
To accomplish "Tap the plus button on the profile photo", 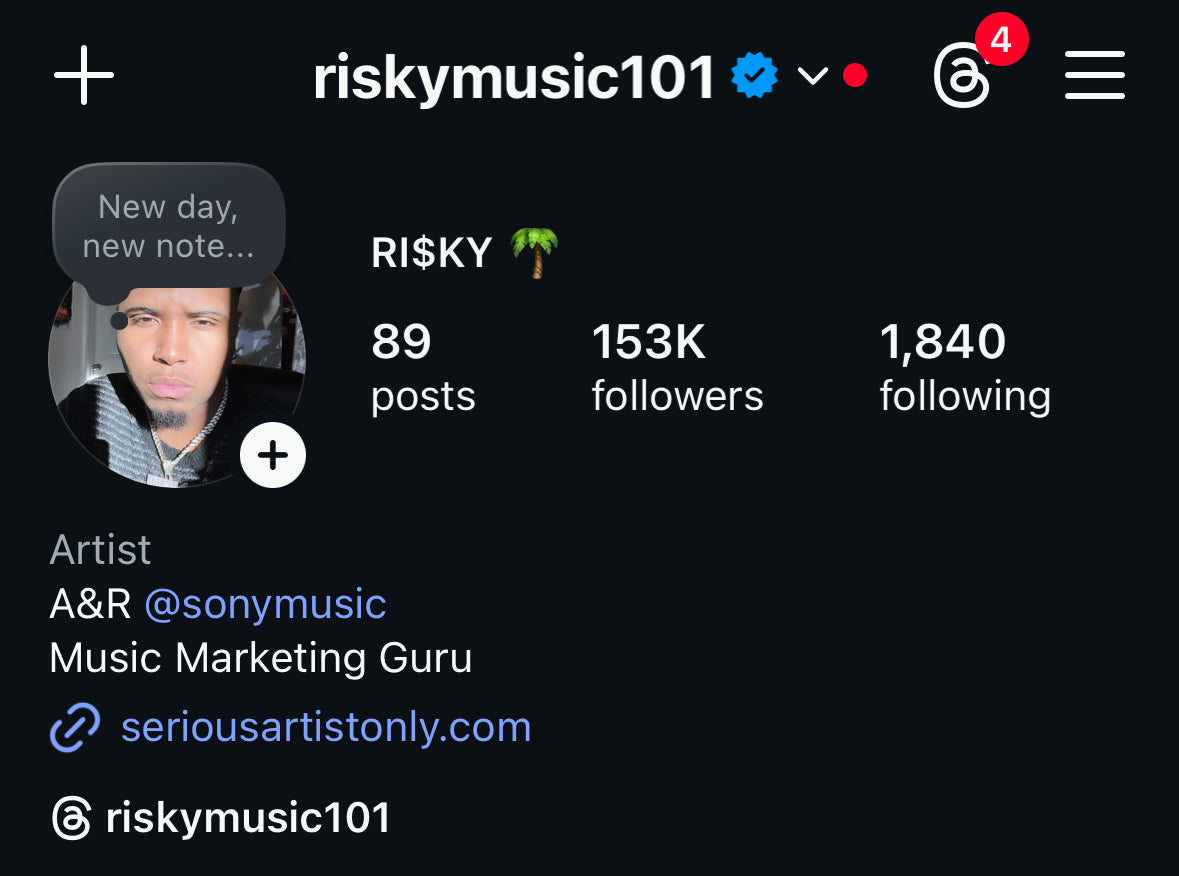I will (272, 455).
